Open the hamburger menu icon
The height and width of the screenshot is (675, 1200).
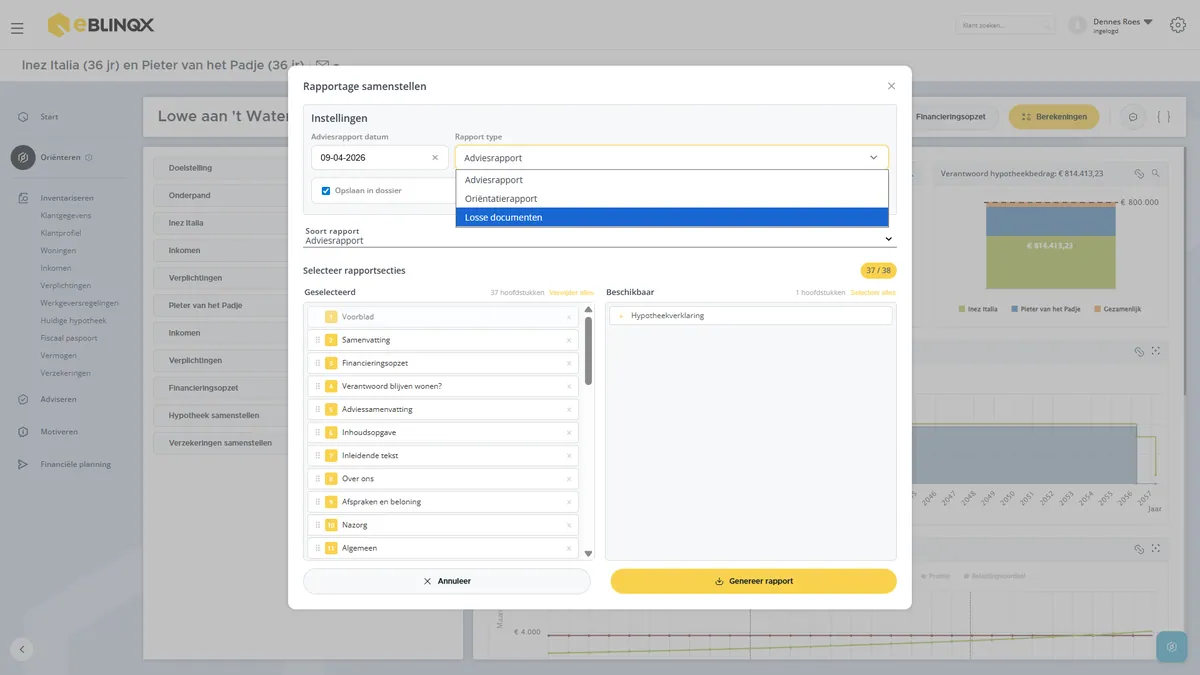pyautogui.click(x=17, y=28)
